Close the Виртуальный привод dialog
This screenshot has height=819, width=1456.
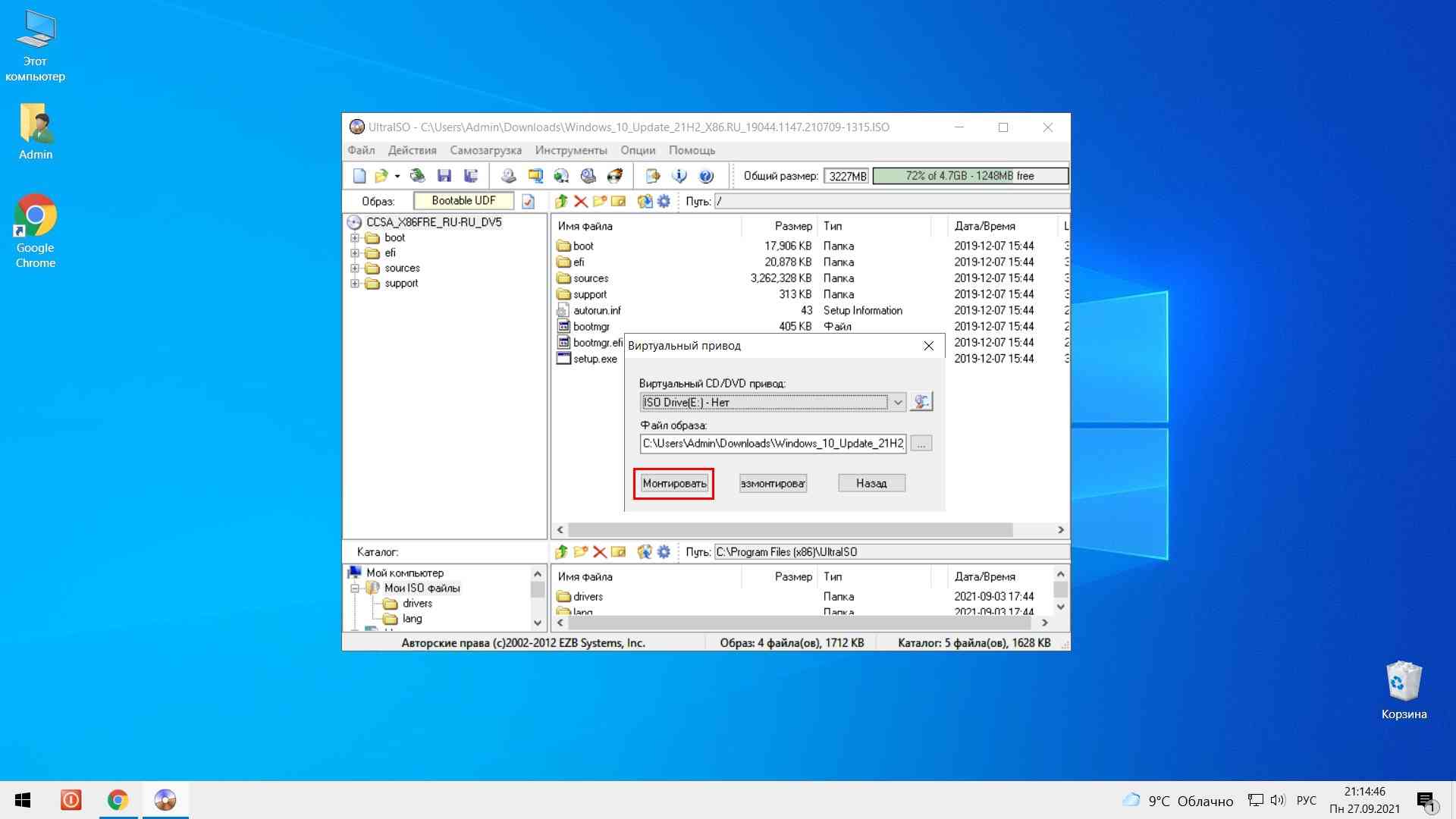(x=928, y=346)
